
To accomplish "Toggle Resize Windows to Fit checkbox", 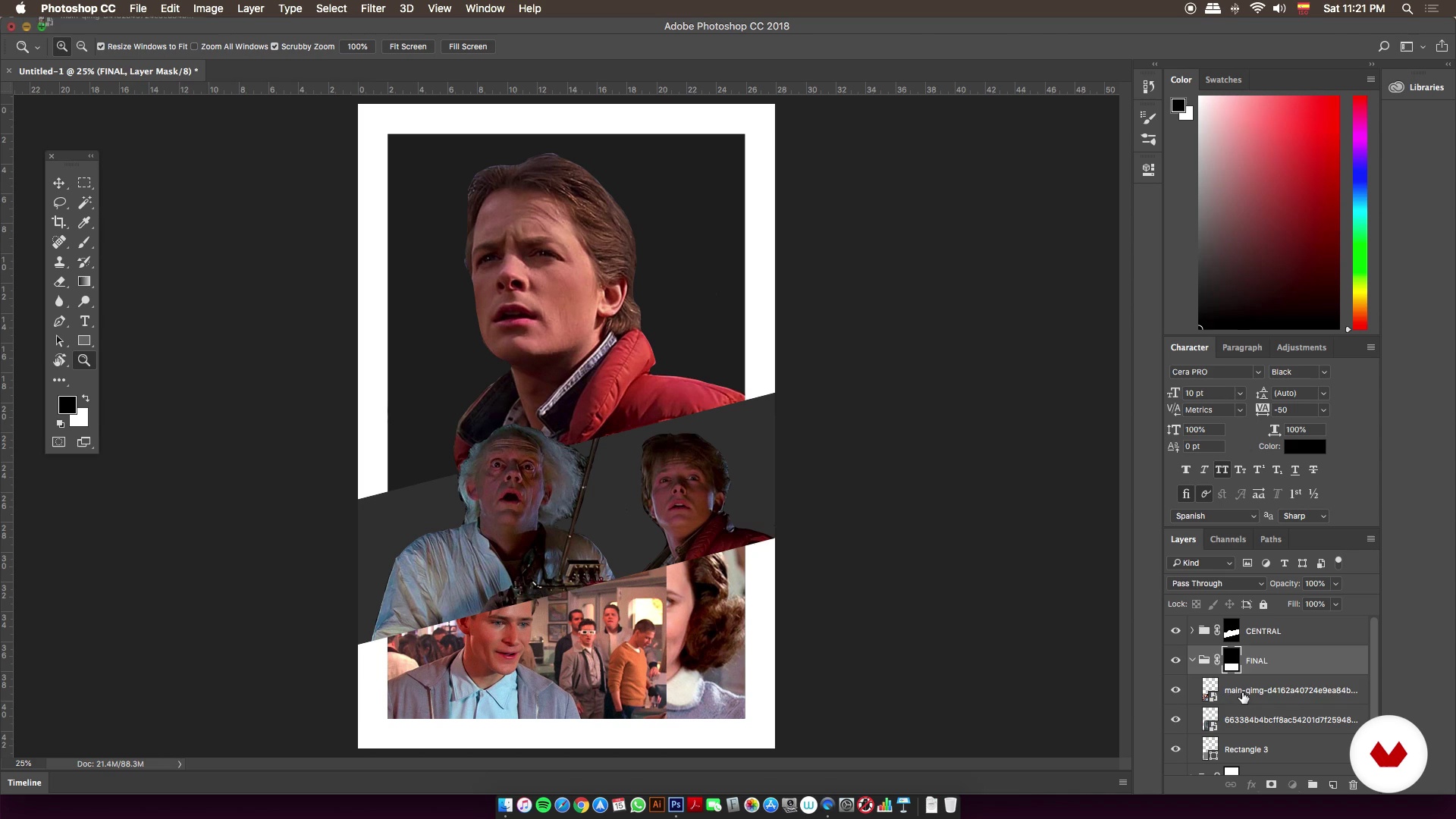I will pyautogui.click(x=101, y=46).
